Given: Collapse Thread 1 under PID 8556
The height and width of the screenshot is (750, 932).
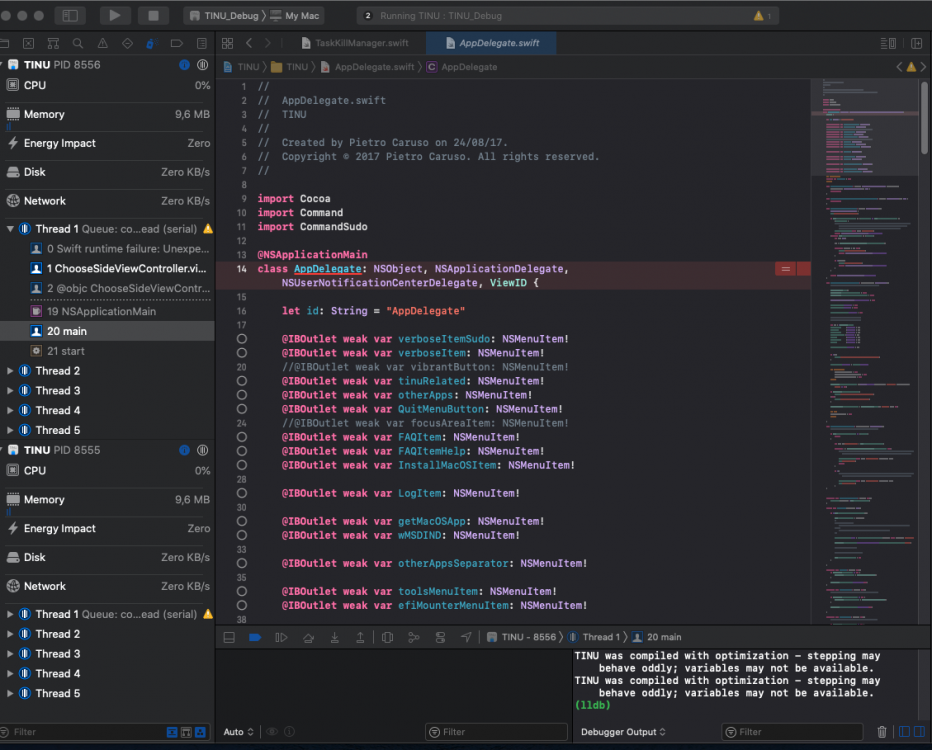Looking at the screenshot, I should pyautogui.click(x=10, y=229).
